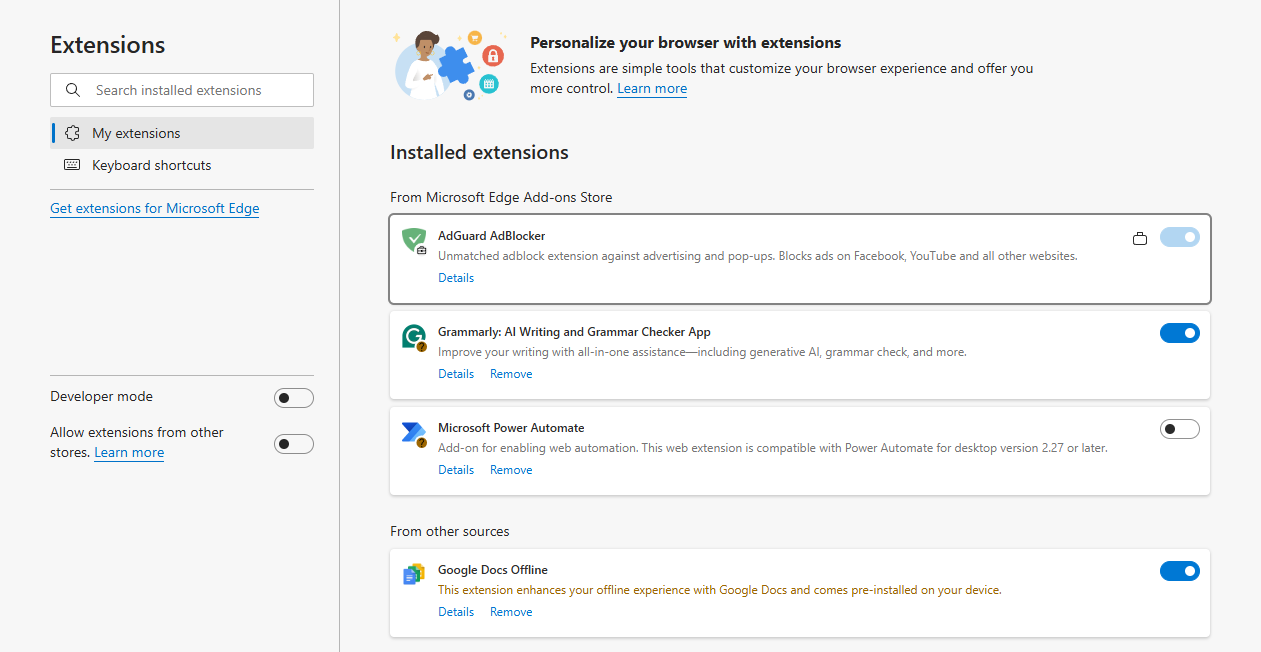Turn off Google Docs Offline extension
Screen dimensions: 1261x652
click(x=1179, y=571)
